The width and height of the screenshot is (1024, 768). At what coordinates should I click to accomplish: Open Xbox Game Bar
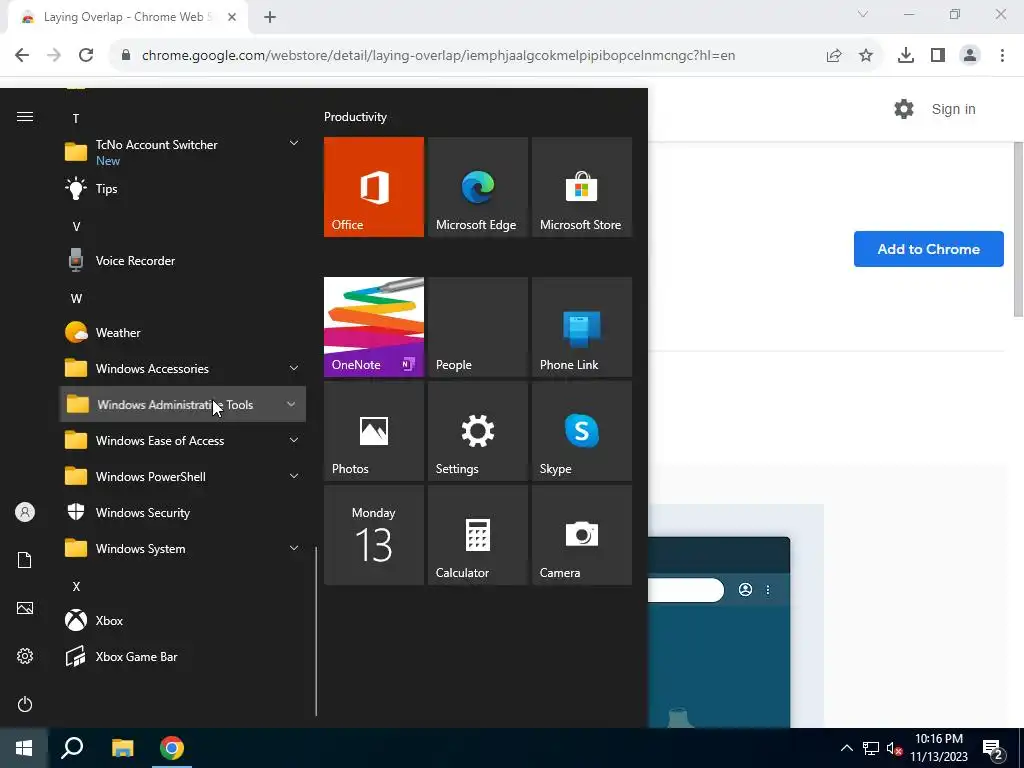click(183, 656)
